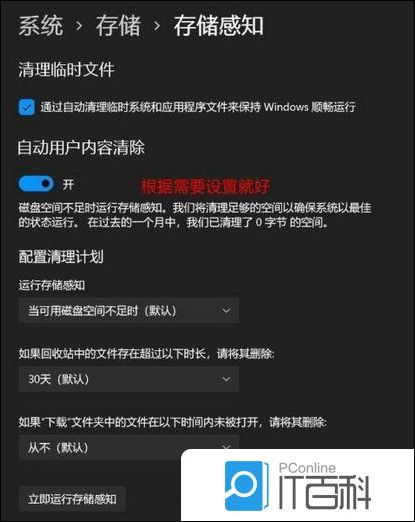The image size is (415, 522).
Task: Click the 立即运行存储感知 button
Action: click(x=72, y=499)
